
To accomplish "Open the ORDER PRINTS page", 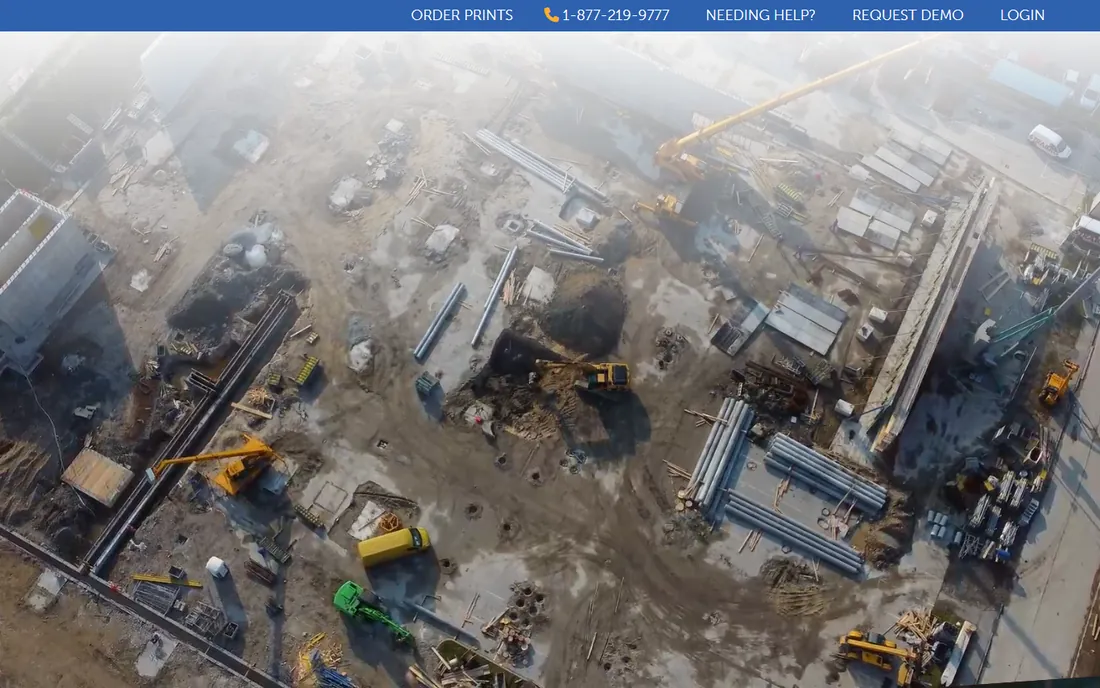I will tap(462, 15).
